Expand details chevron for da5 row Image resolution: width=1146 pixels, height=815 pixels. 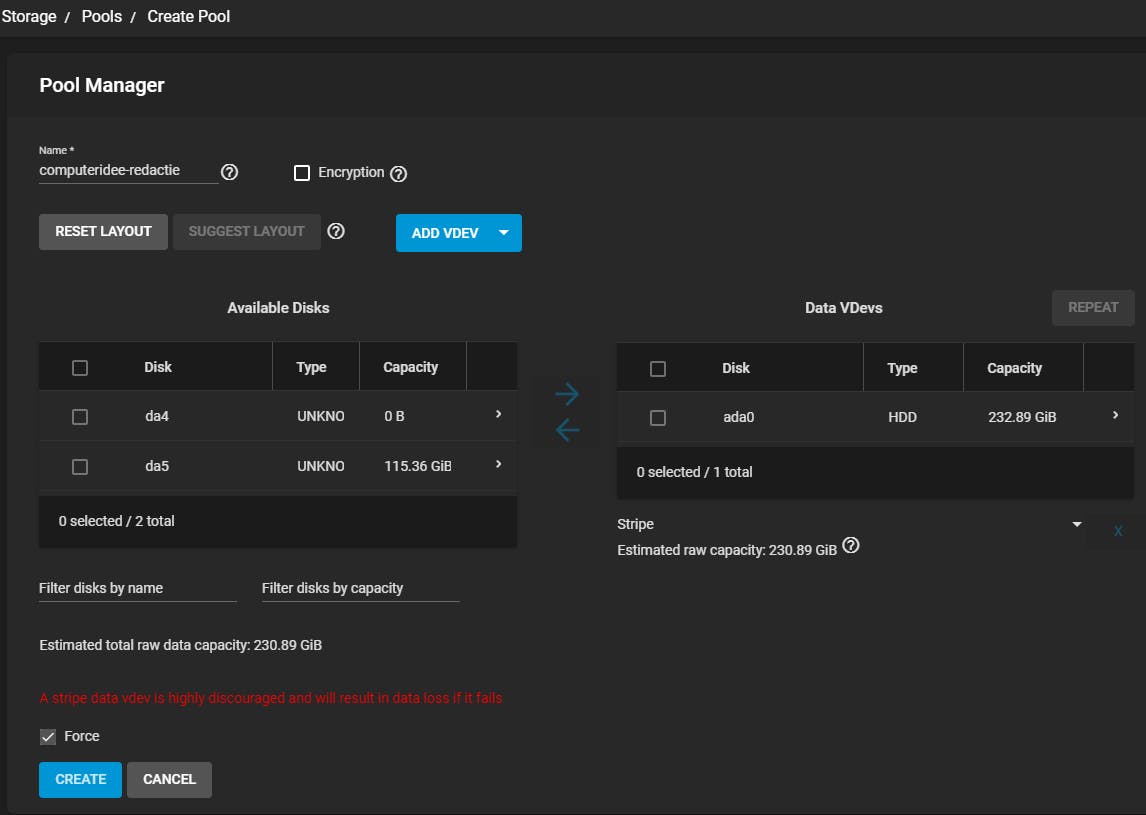tap(498, 464)
